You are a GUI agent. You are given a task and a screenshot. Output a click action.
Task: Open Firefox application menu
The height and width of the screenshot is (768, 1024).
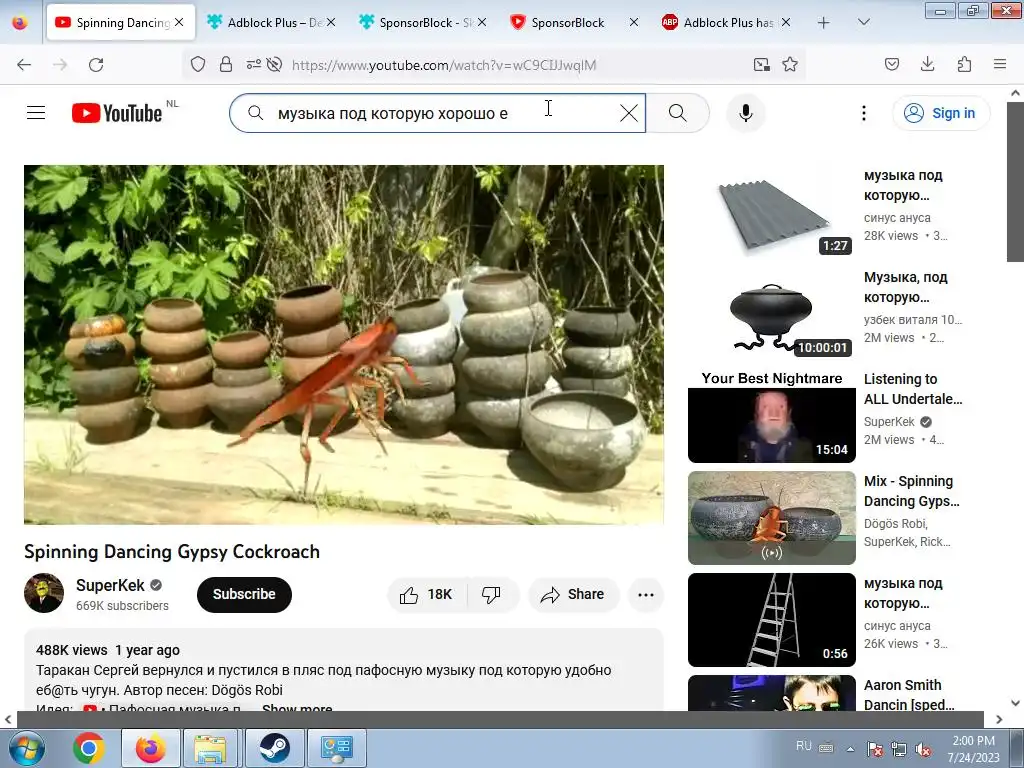tap(1000, 64)
